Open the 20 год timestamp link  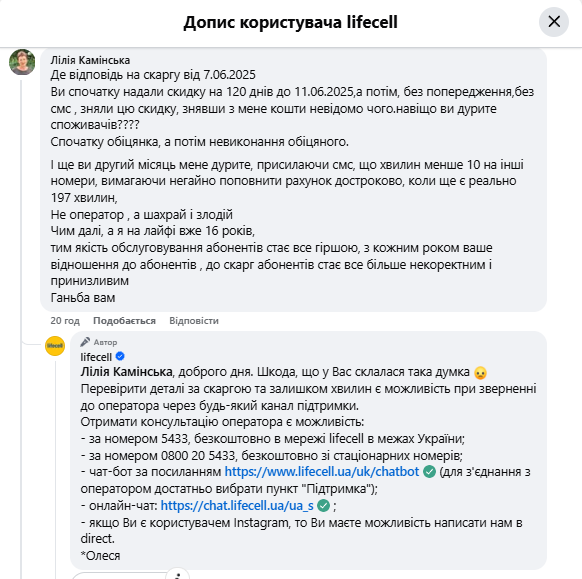click(65, 321)
